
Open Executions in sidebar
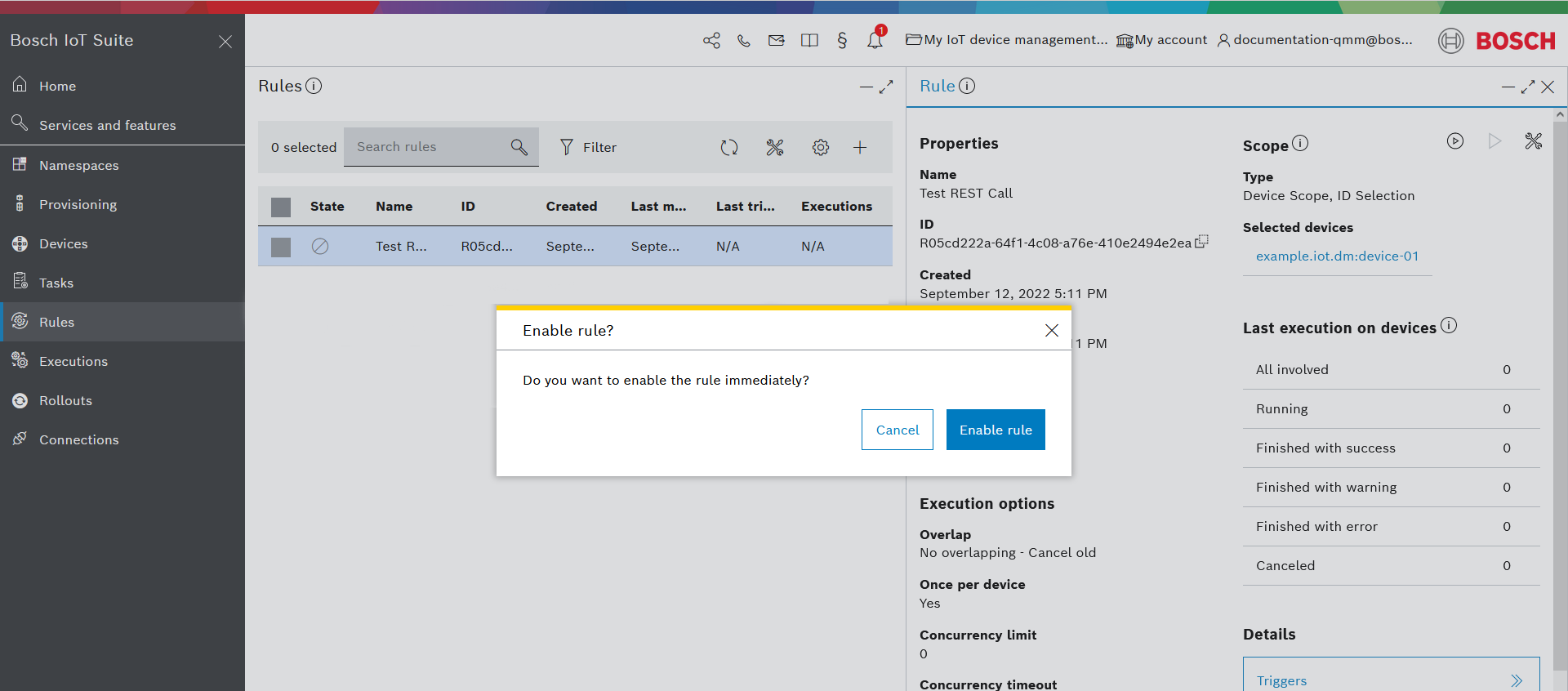(122, 361)
